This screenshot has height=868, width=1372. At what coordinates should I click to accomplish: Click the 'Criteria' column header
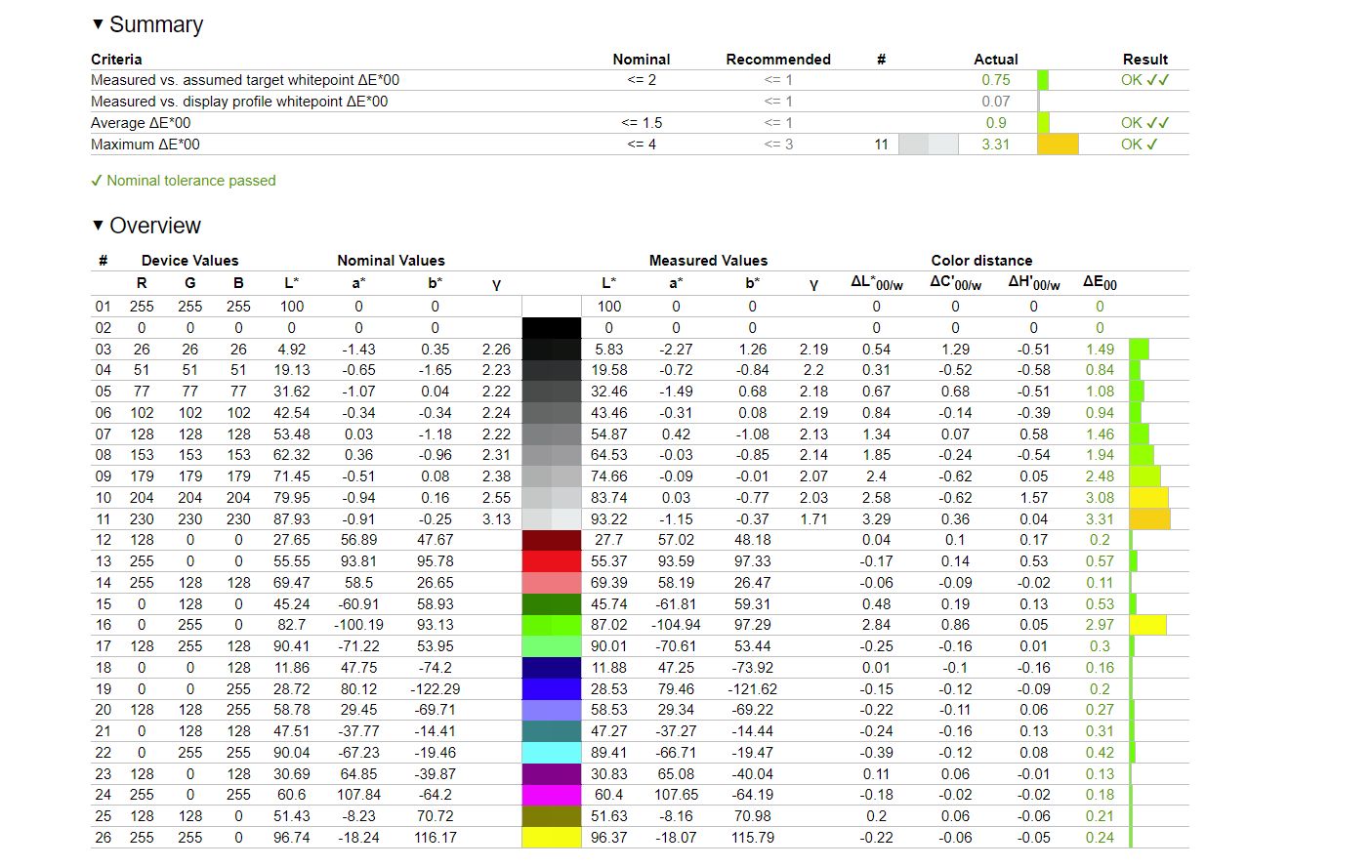pyautogui.click(x=116, y=60)
